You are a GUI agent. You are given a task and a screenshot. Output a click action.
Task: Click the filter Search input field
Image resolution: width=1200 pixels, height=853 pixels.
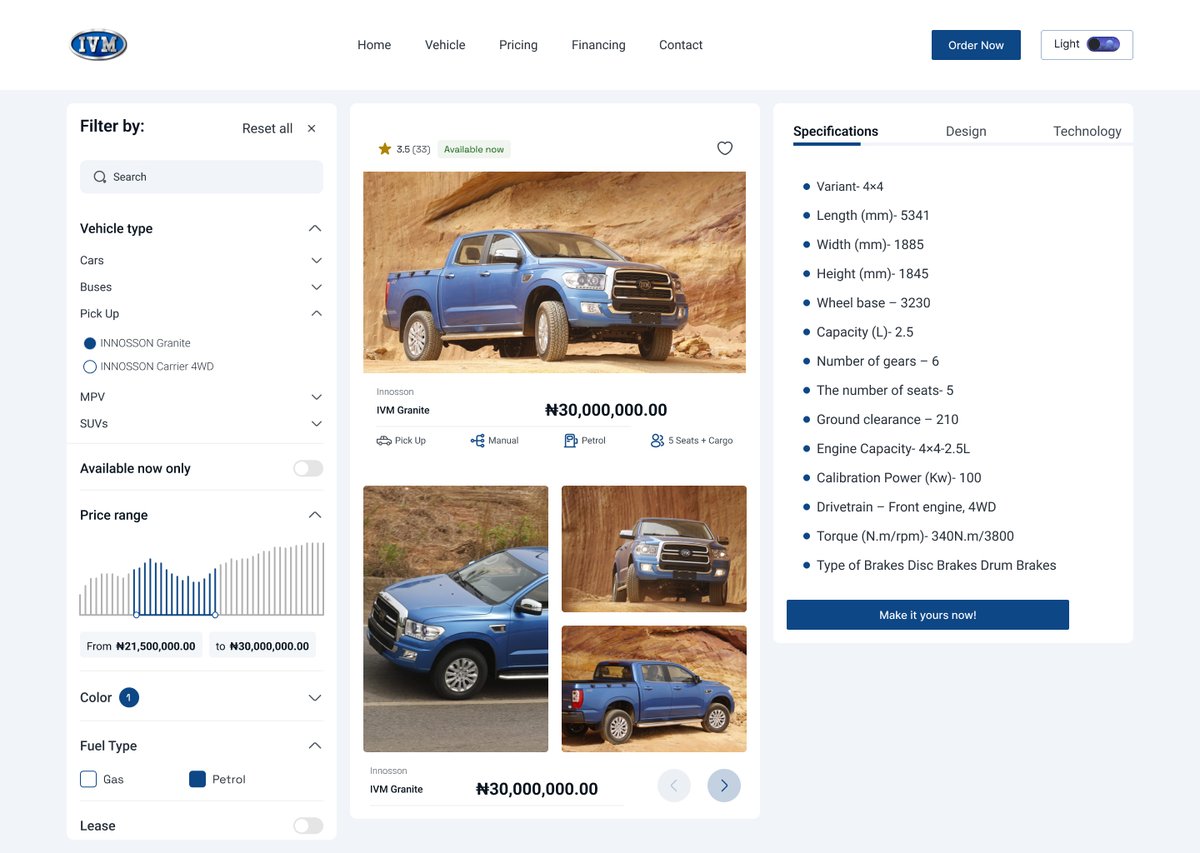201,177
